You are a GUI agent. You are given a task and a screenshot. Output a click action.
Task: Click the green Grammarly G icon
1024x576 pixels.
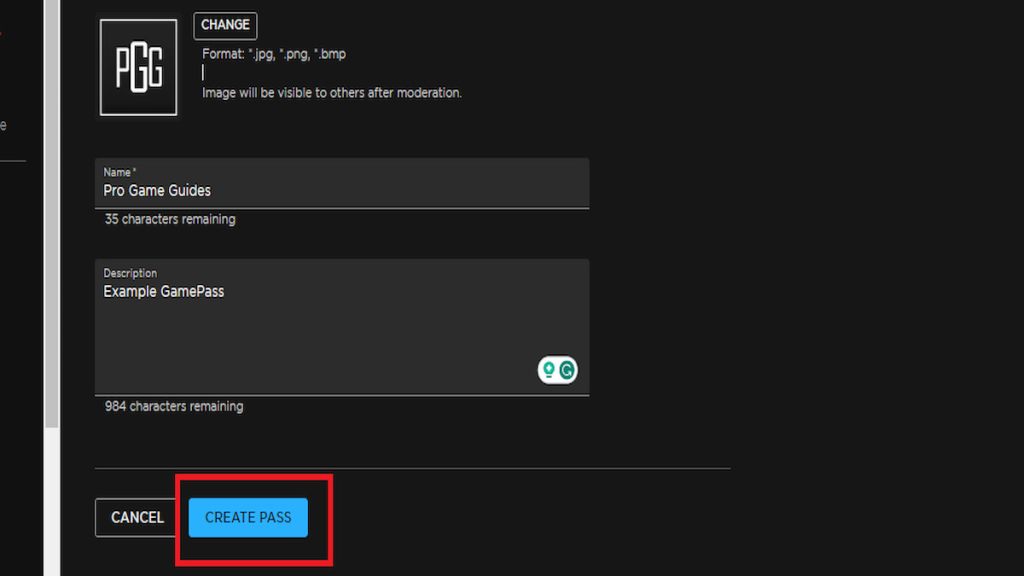[x=567, y=370]
